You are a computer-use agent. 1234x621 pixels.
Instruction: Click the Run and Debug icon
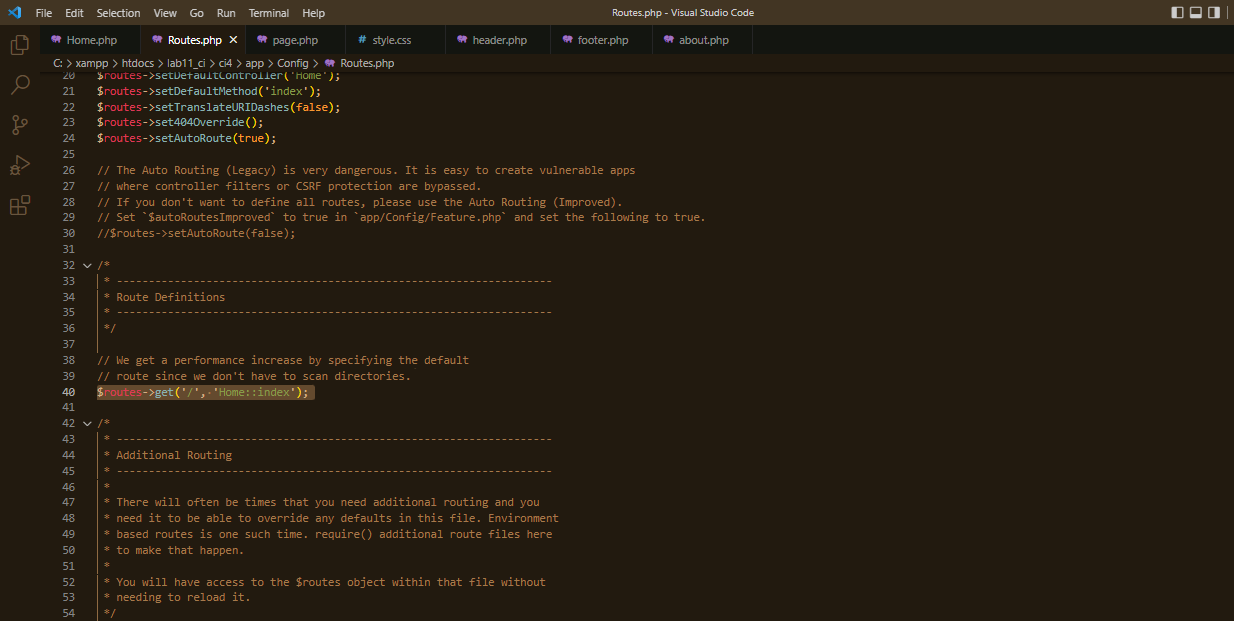(x=19, y=165)
